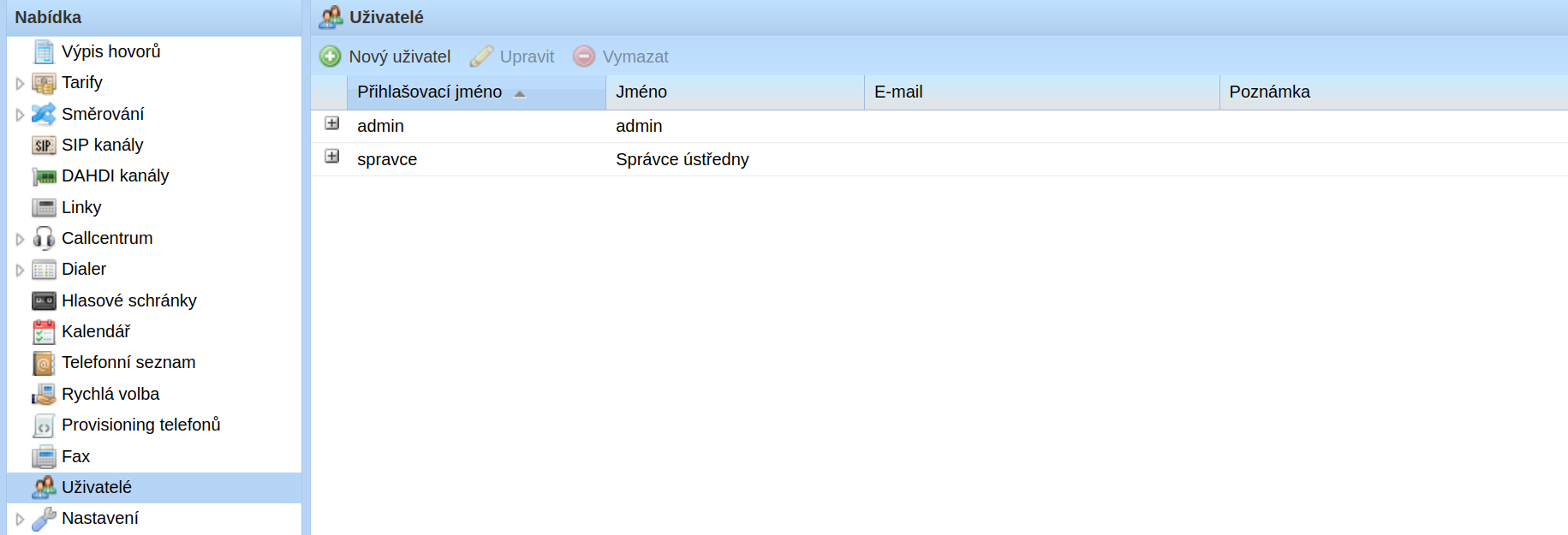Select Telefonní seznam in the menu
Image resolution: width=1568 pixels, height=535 pixels.
[x=128, y=362]
